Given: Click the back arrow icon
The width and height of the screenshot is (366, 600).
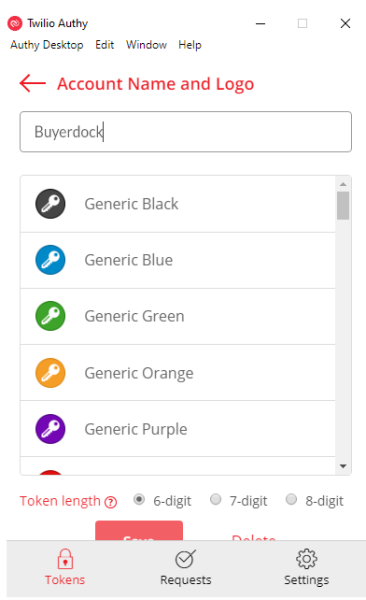Looking at the screenshot, I should point(33,83).
